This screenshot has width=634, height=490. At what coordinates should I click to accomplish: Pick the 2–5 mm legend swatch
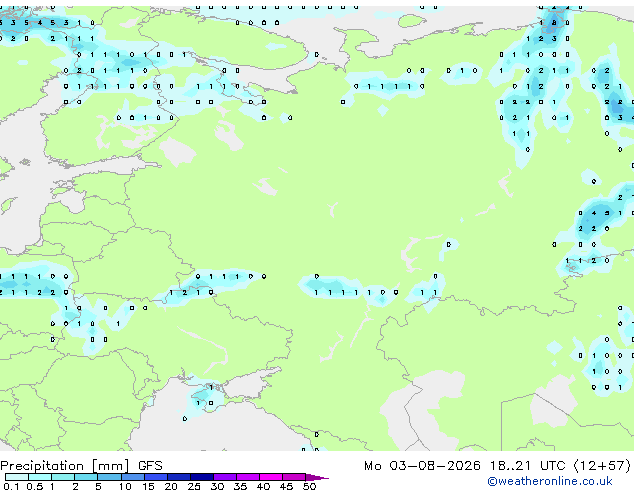coord(86,477)
